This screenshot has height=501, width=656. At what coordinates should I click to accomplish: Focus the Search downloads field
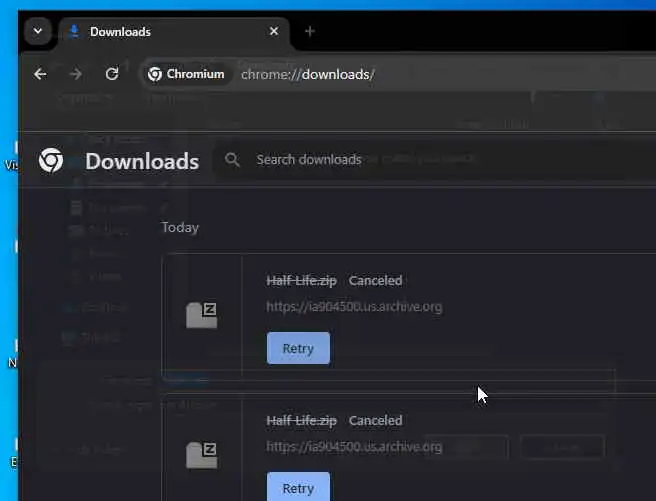435,160
